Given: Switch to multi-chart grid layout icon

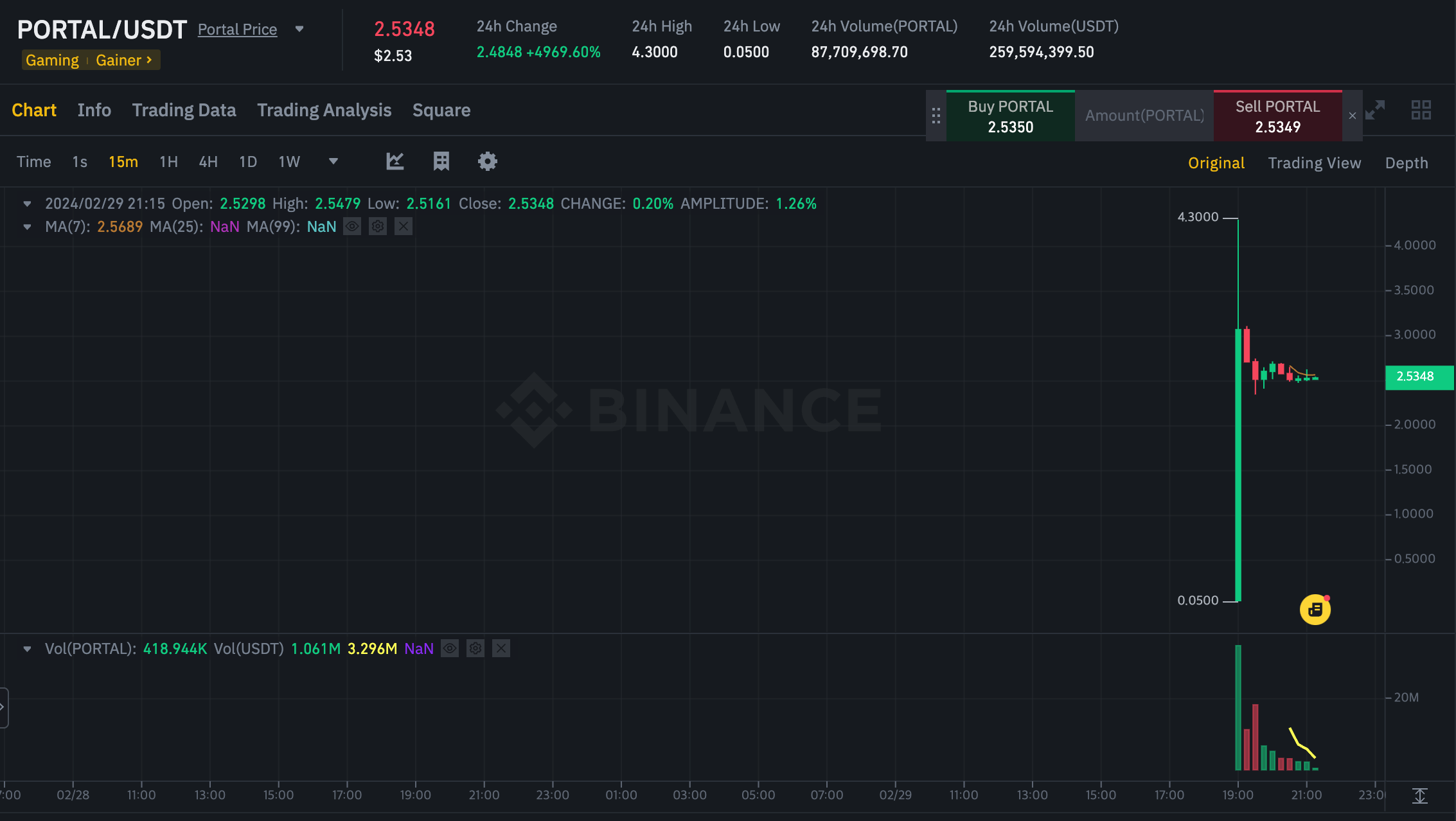Looking at the screenshot, I should click(1421, 110).
